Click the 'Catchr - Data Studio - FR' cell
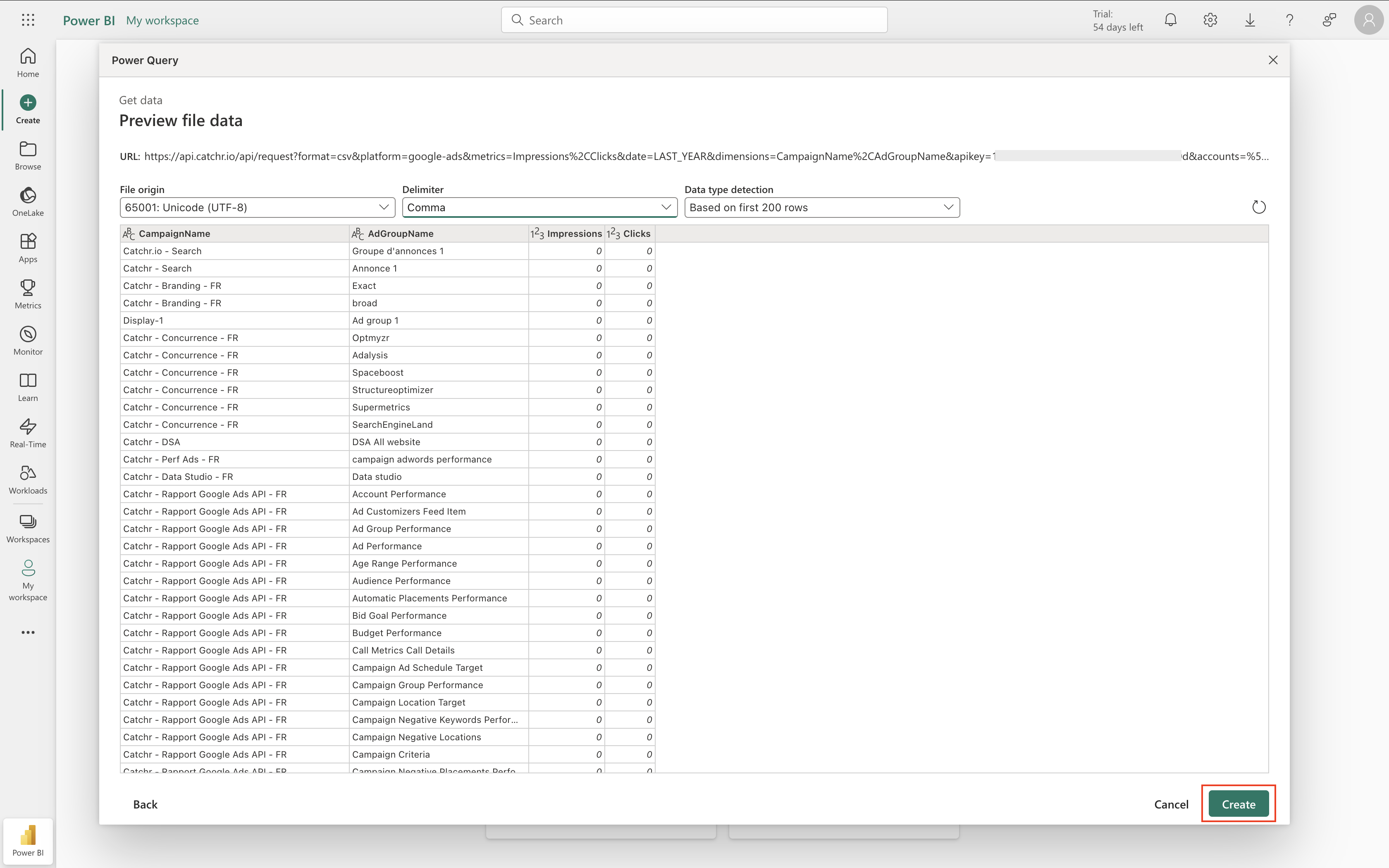1389x868 pixels. pyautogui.click(x=234, y=477)
